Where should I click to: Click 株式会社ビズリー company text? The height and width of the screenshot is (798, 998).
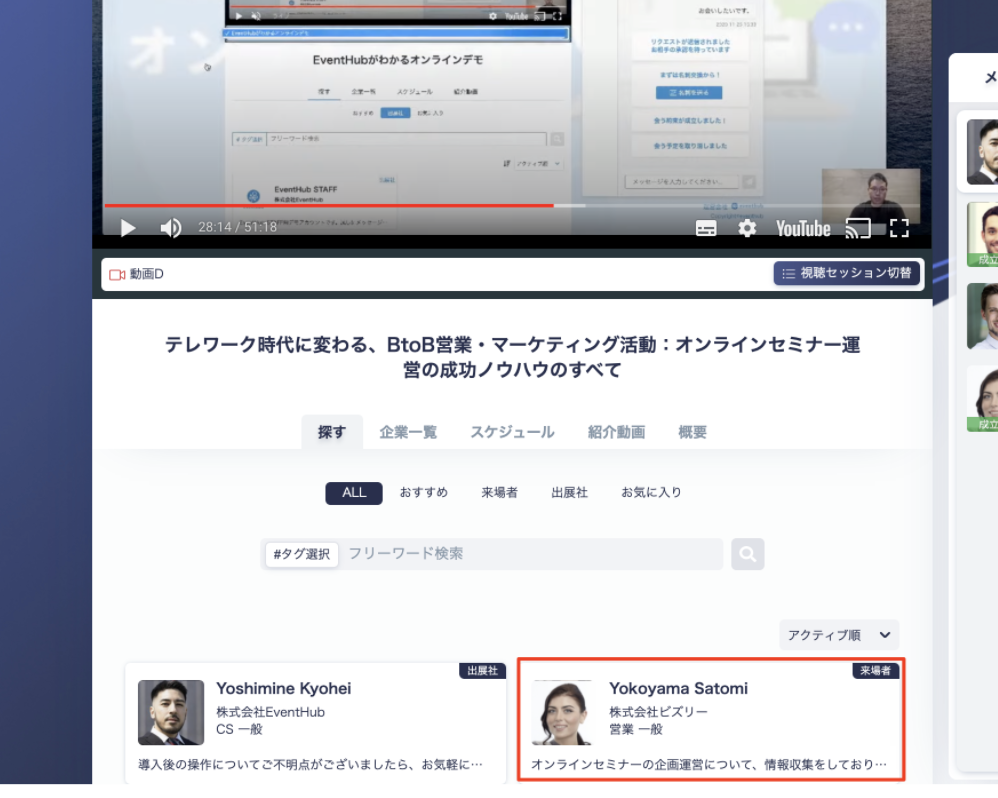point(658,712)
